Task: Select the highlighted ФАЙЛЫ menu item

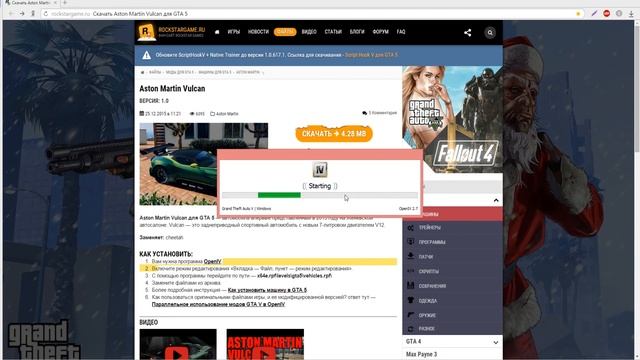Action: 285,32
